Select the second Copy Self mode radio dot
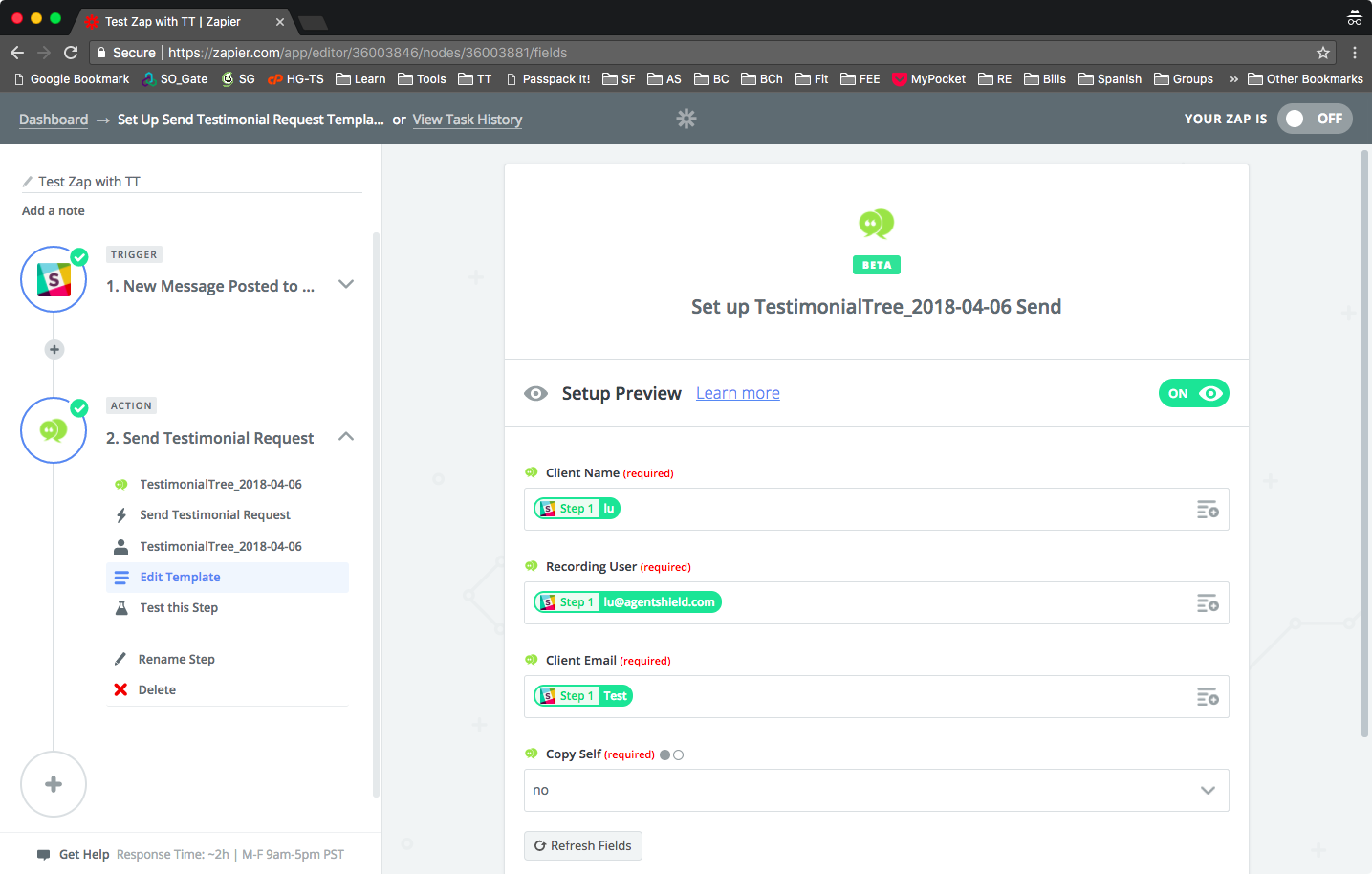1372x874 pixels. click(x=679, y=755)
